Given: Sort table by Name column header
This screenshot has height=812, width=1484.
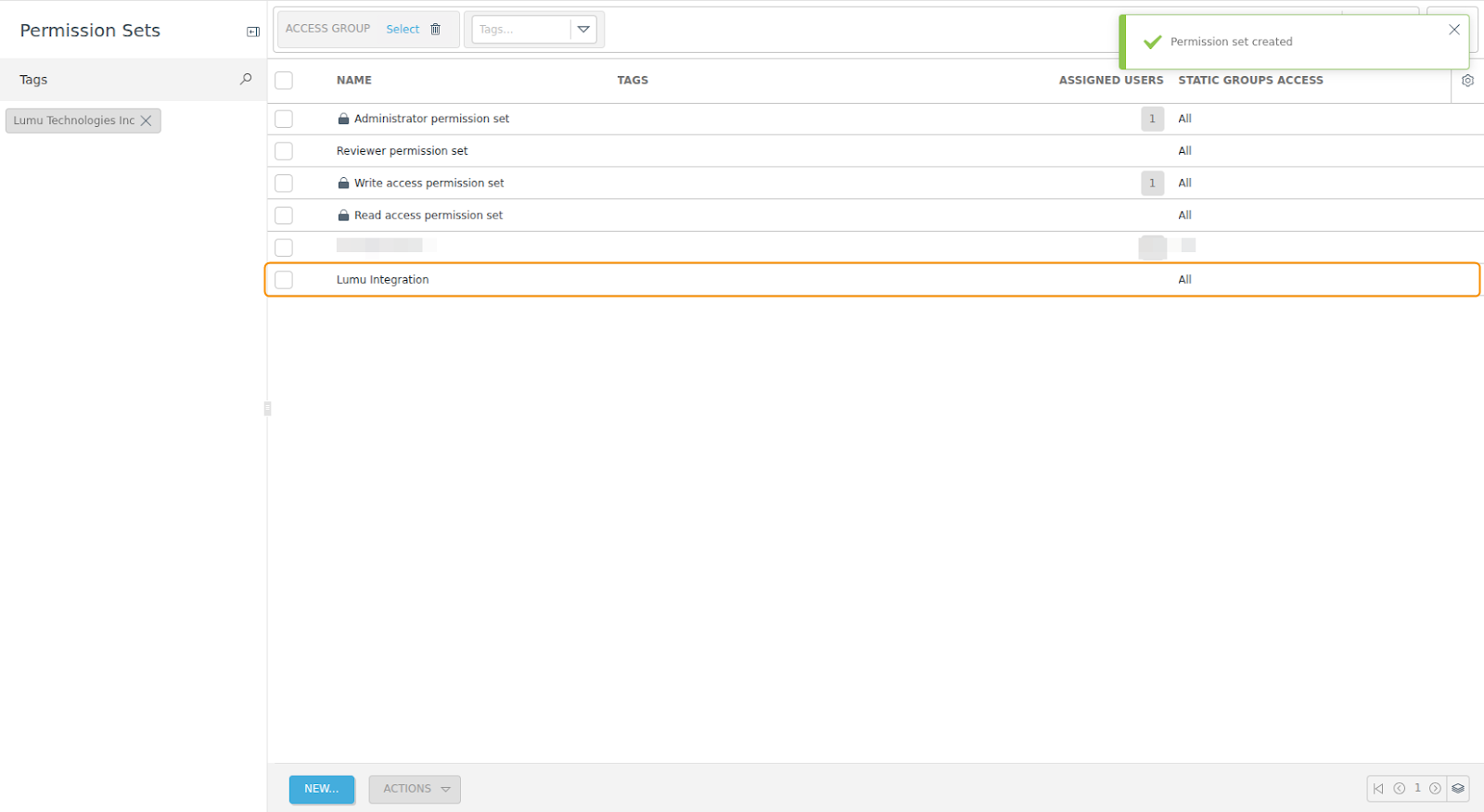Looking at the screenshot, I should (353, 81).
